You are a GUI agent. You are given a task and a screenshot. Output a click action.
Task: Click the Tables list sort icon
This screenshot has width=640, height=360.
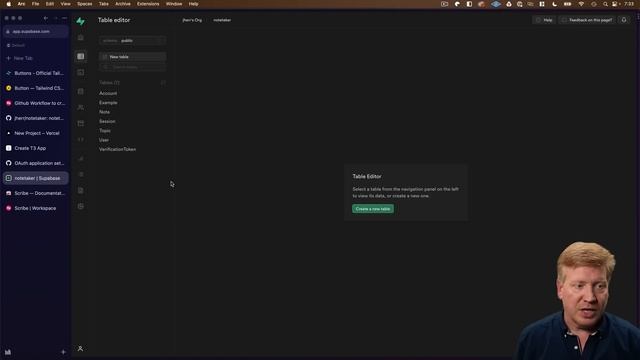pyautogui.click(x=163, y=82)
